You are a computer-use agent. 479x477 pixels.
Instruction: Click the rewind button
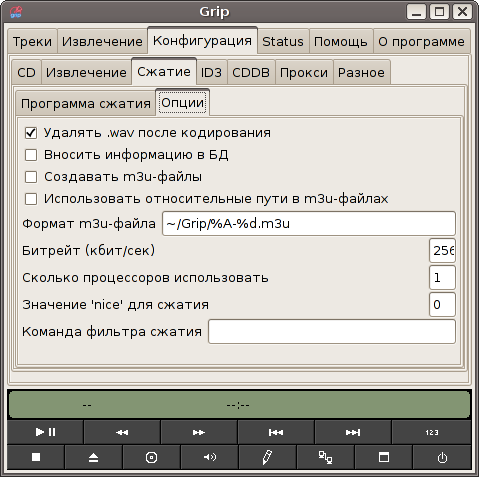click(x=122, y=432)
